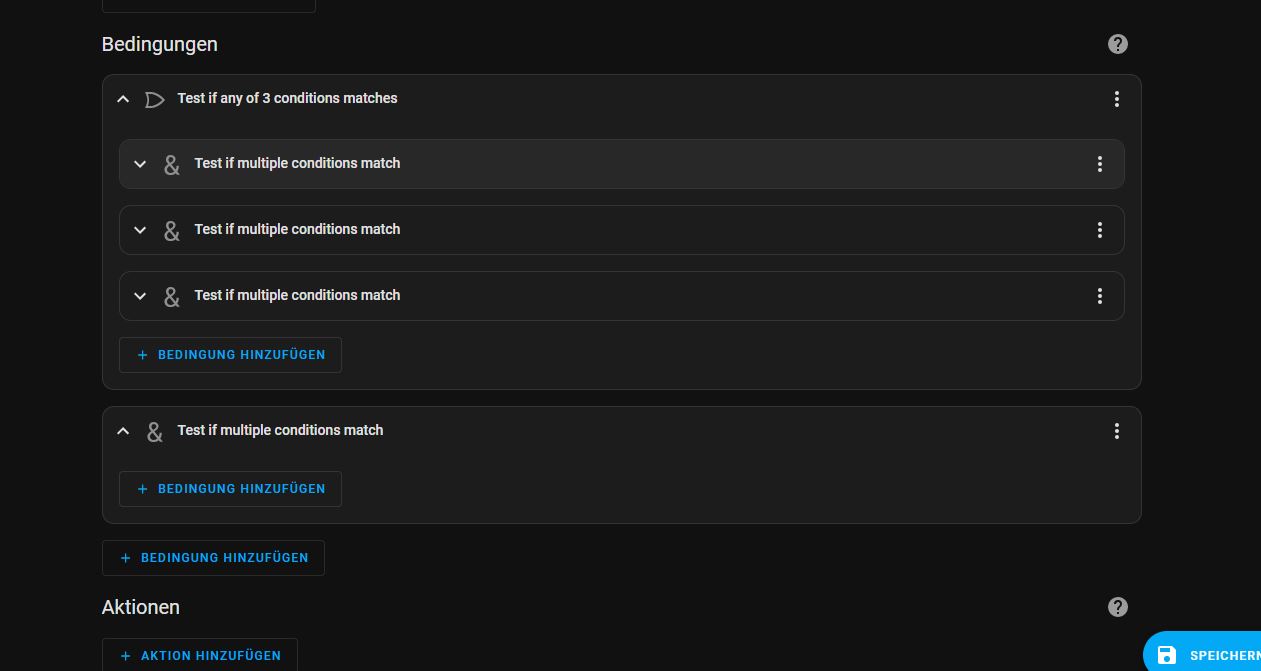Click the 'Test if any of 3 conditions matches' title
This screenshot has height=671, width=1261.
(x=287, y=98)
